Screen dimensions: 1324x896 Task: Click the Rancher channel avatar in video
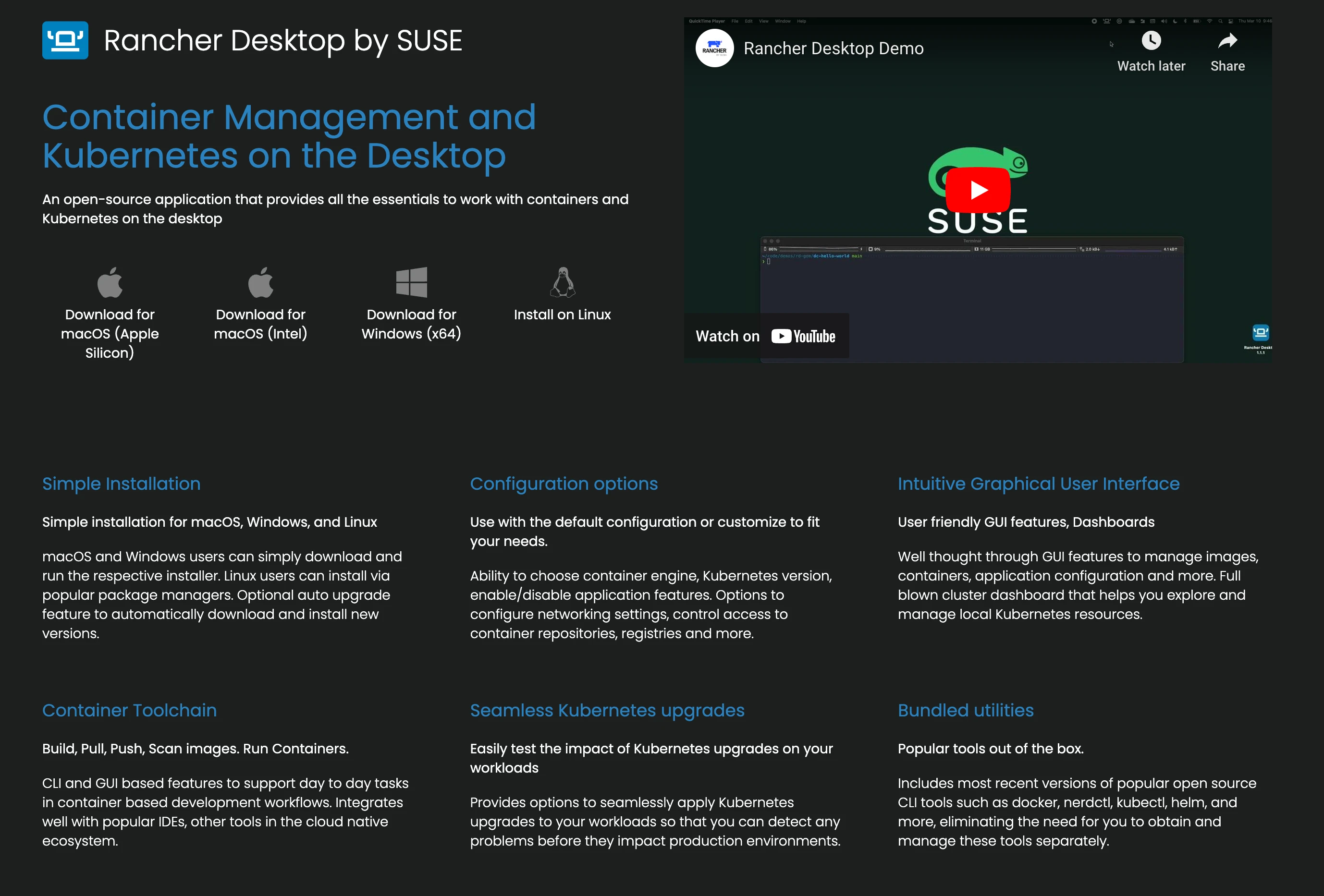tap(714, 48)
